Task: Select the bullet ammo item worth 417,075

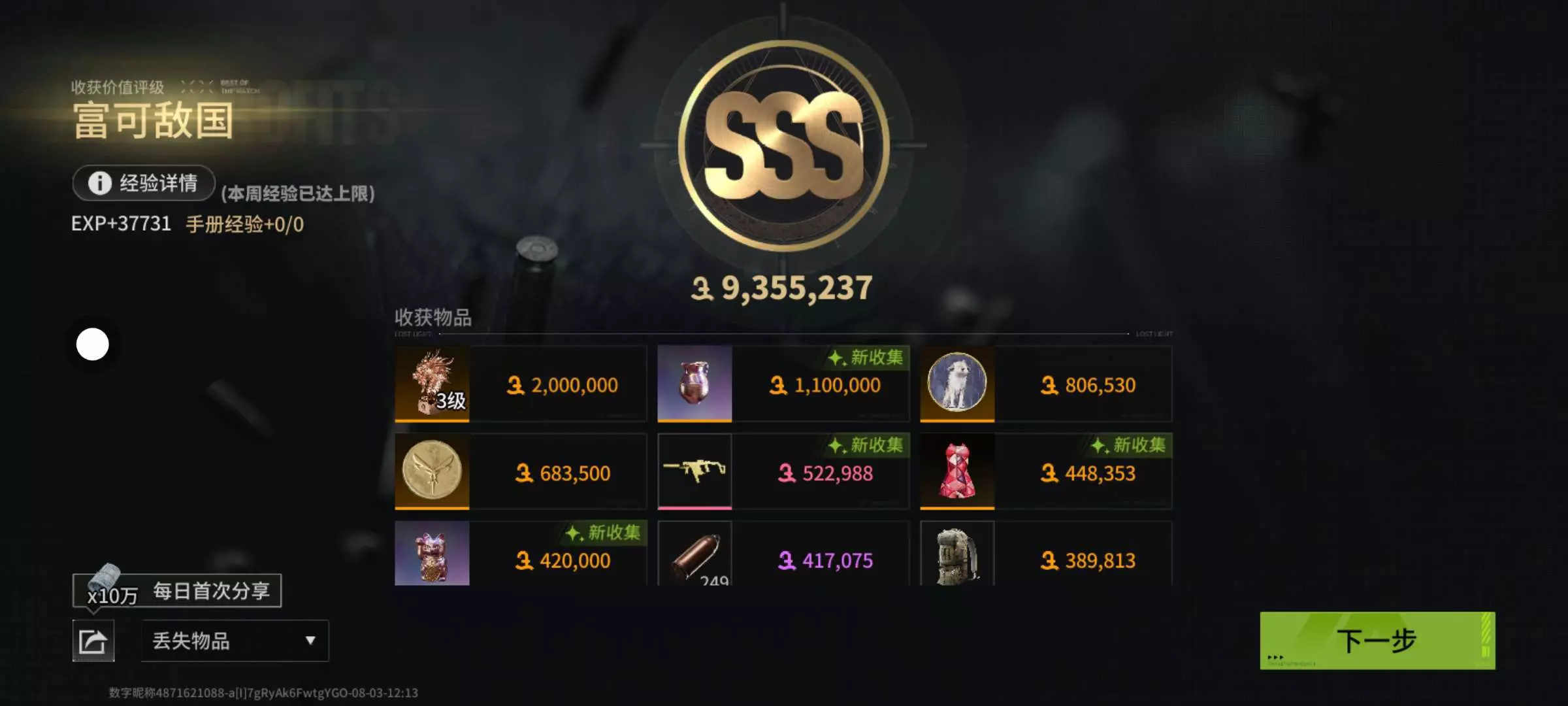Action: pyautogui.click(x=783, y=553)
